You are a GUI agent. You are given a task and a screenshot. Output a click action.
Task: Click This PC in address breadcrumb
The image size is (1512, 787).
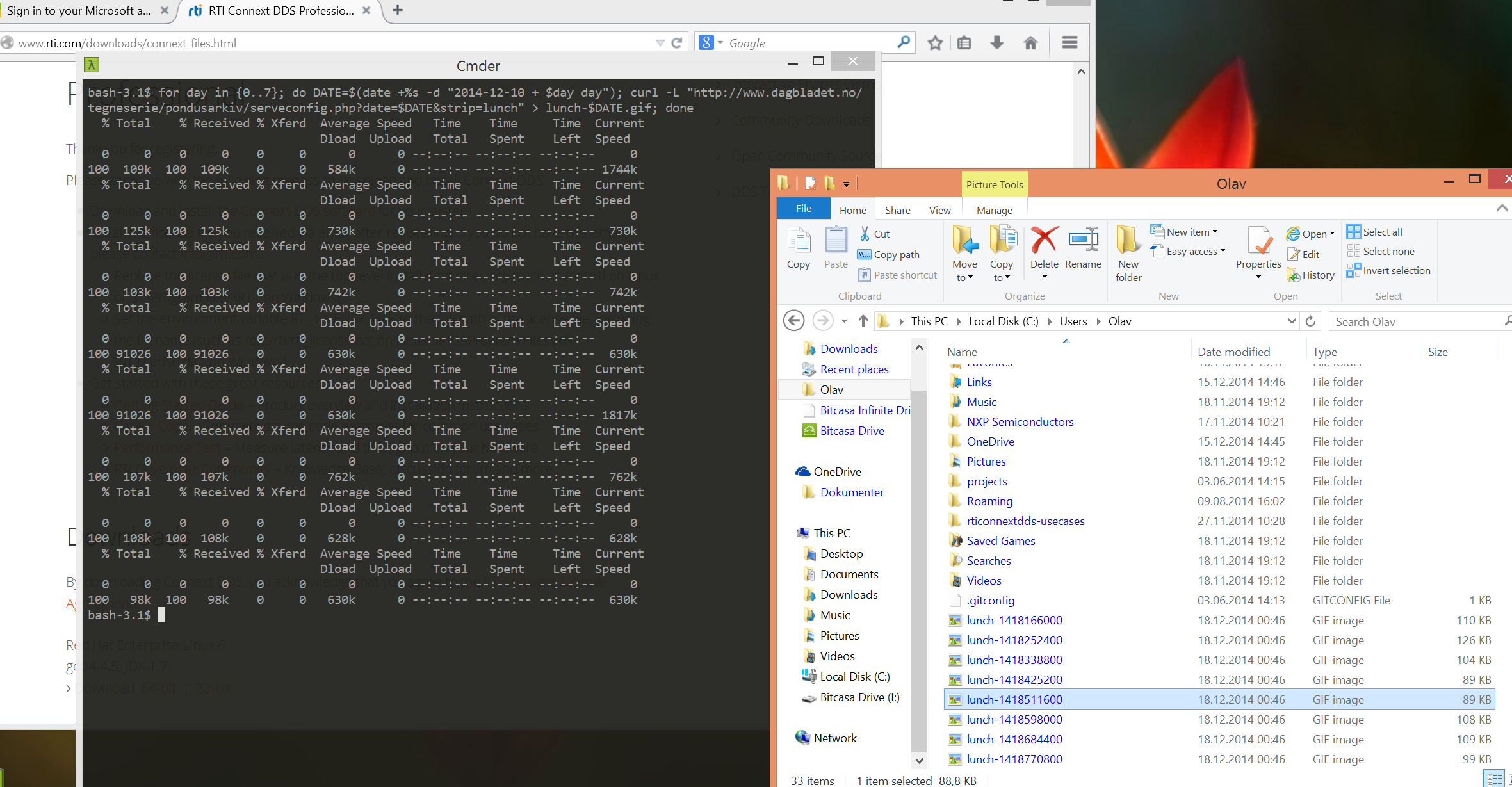929,321
